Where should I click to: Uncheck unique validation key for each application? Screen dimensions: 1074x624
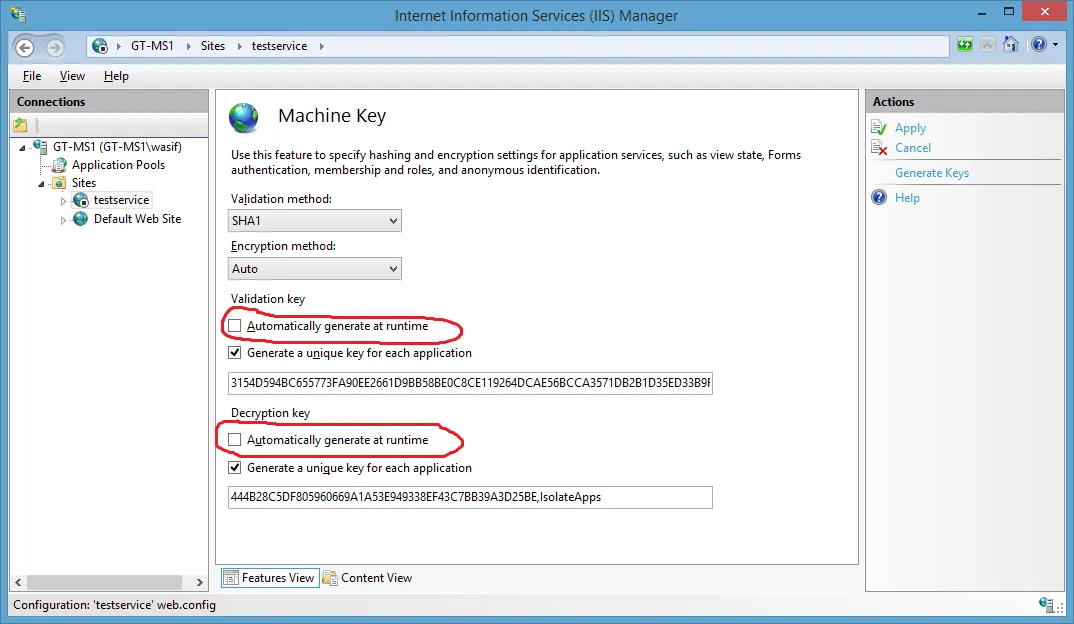[235, 353]
